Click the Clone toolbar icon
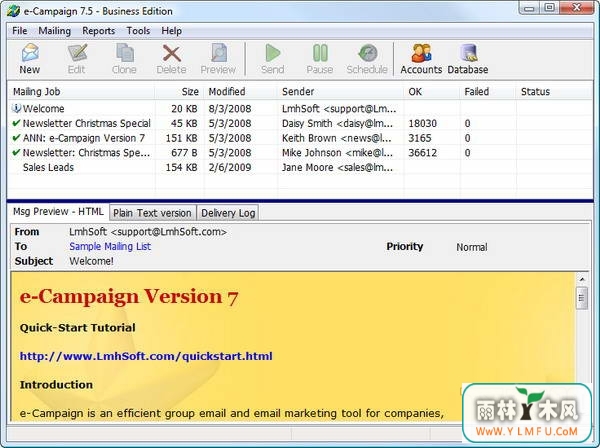600x448 pixels. pyautogui.click(x=124, y=59)
